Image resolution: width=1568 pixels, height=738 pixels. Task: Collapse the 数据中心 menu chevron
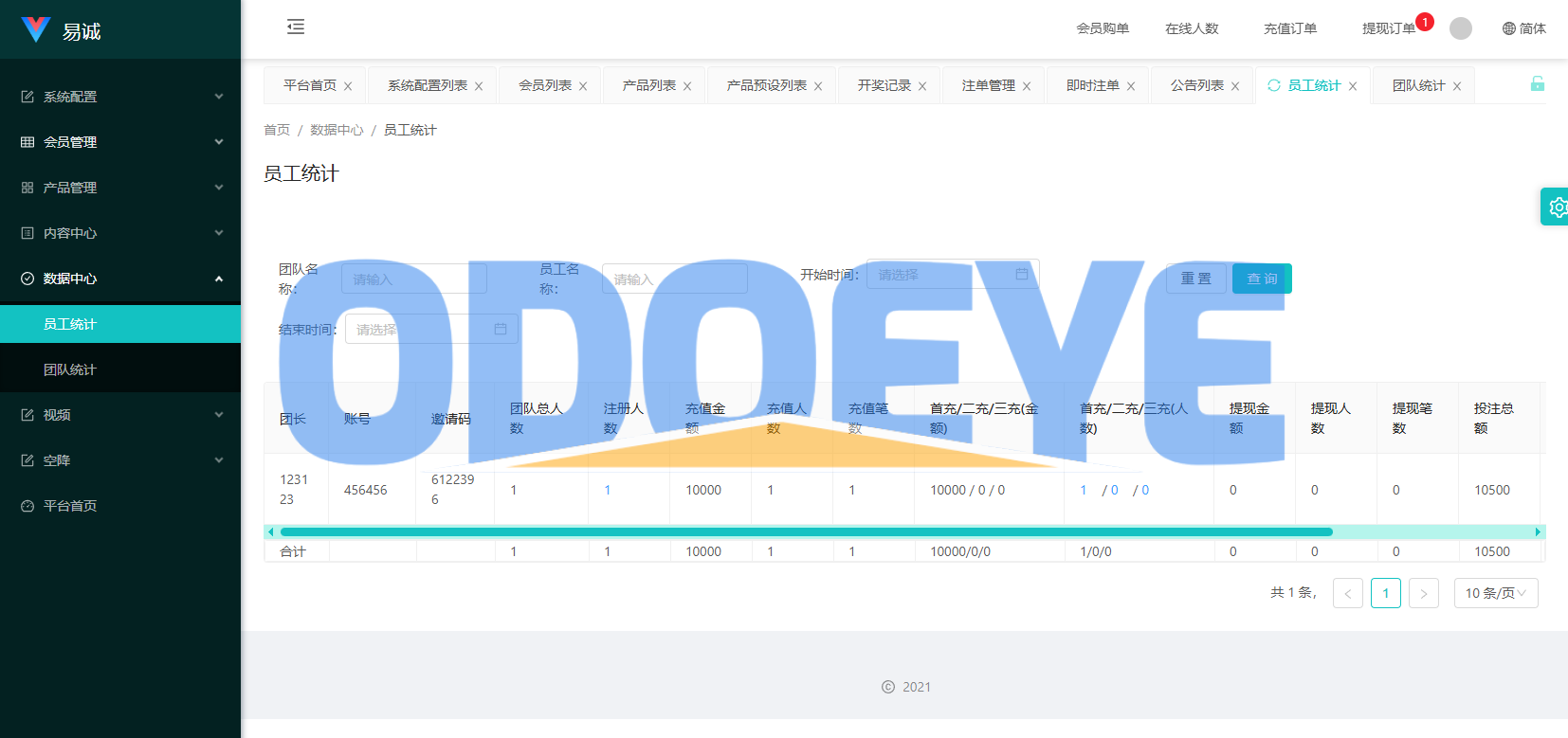(x=219, y=279)
